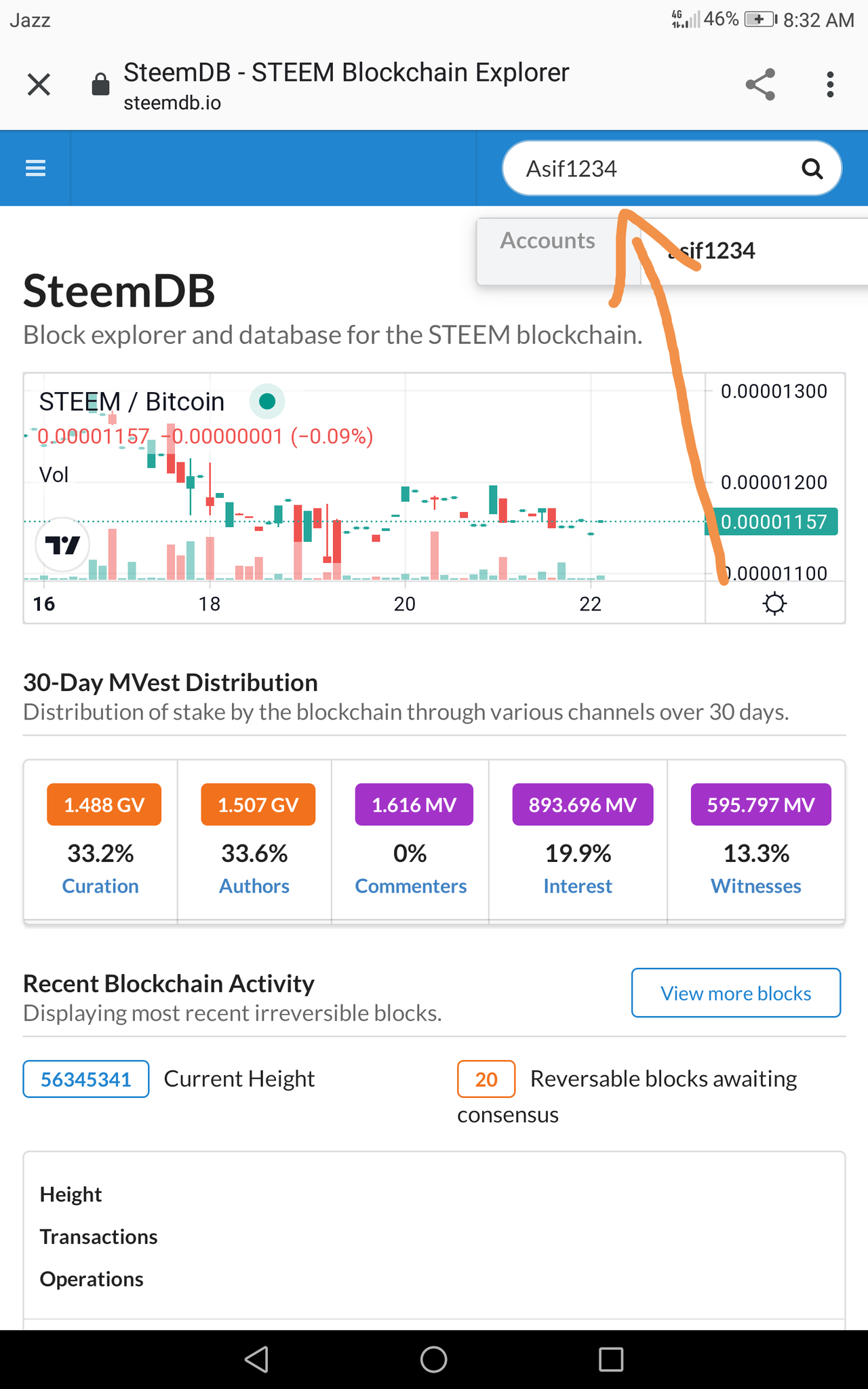Open recent apps square button

(611, 1359)
